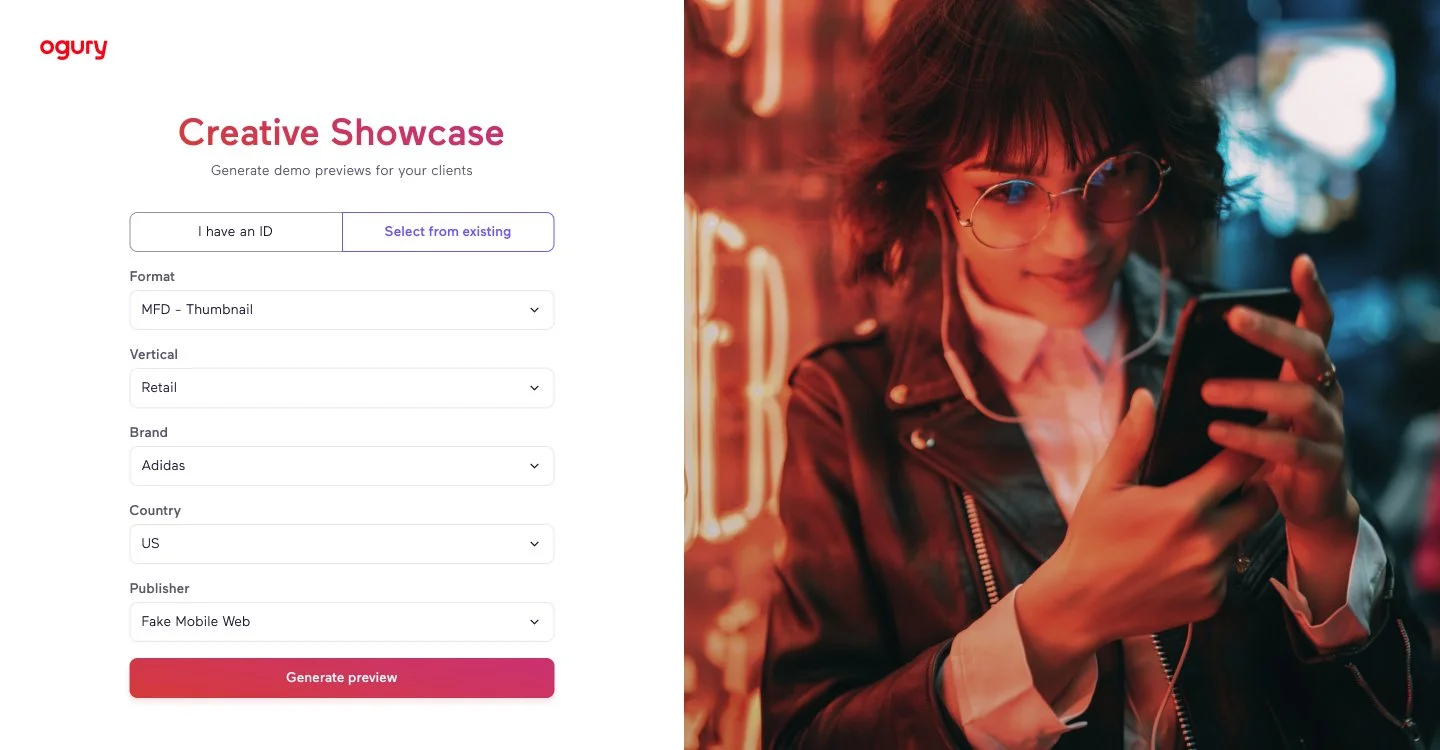Screen dimensions: 1440x750
Task: Open the Country dropdown showing US
Action: [342, 544]
